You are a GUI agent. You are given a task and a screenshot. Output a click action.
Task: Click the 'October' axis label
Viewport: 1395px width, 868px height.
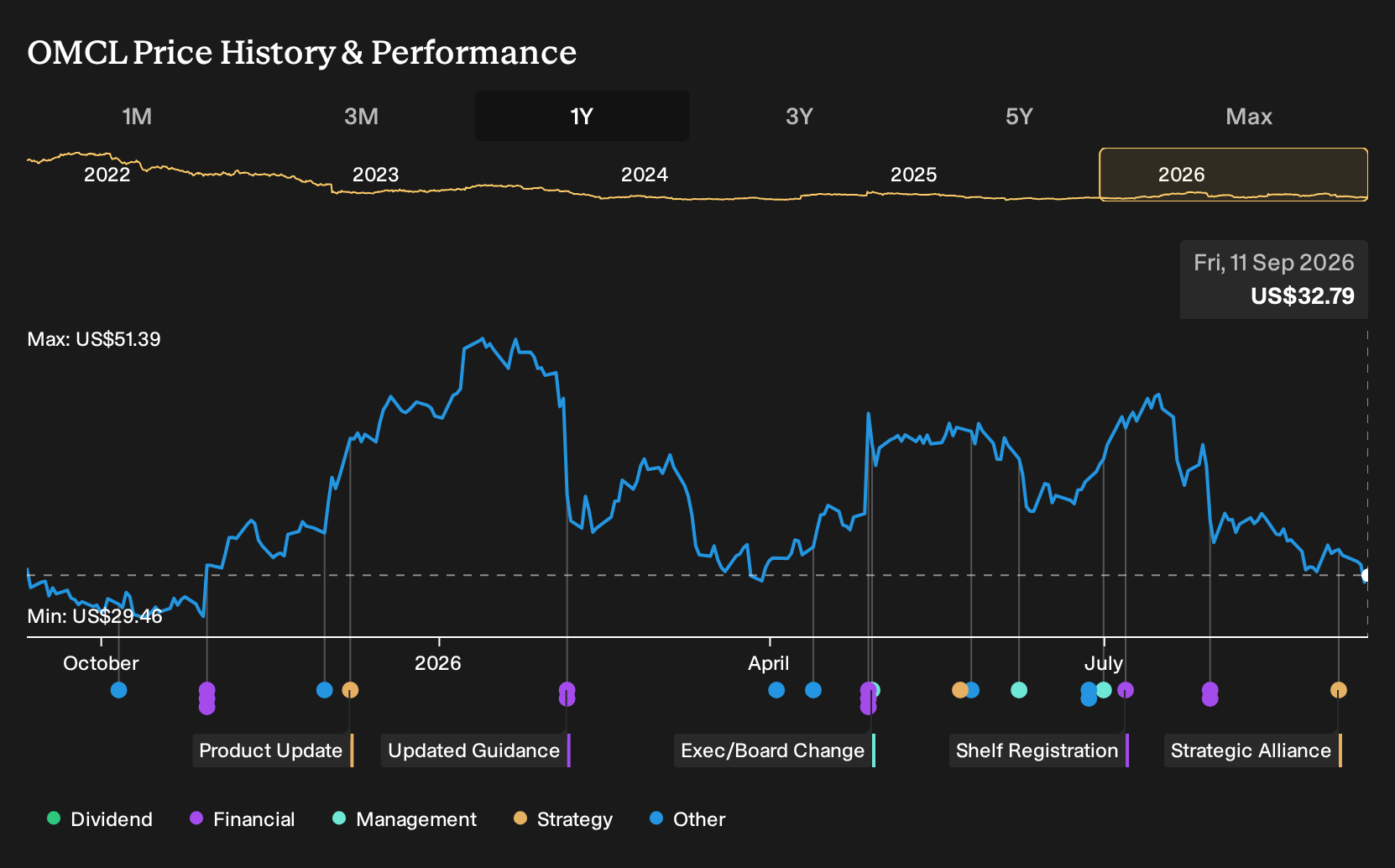[x=101, y=663]
